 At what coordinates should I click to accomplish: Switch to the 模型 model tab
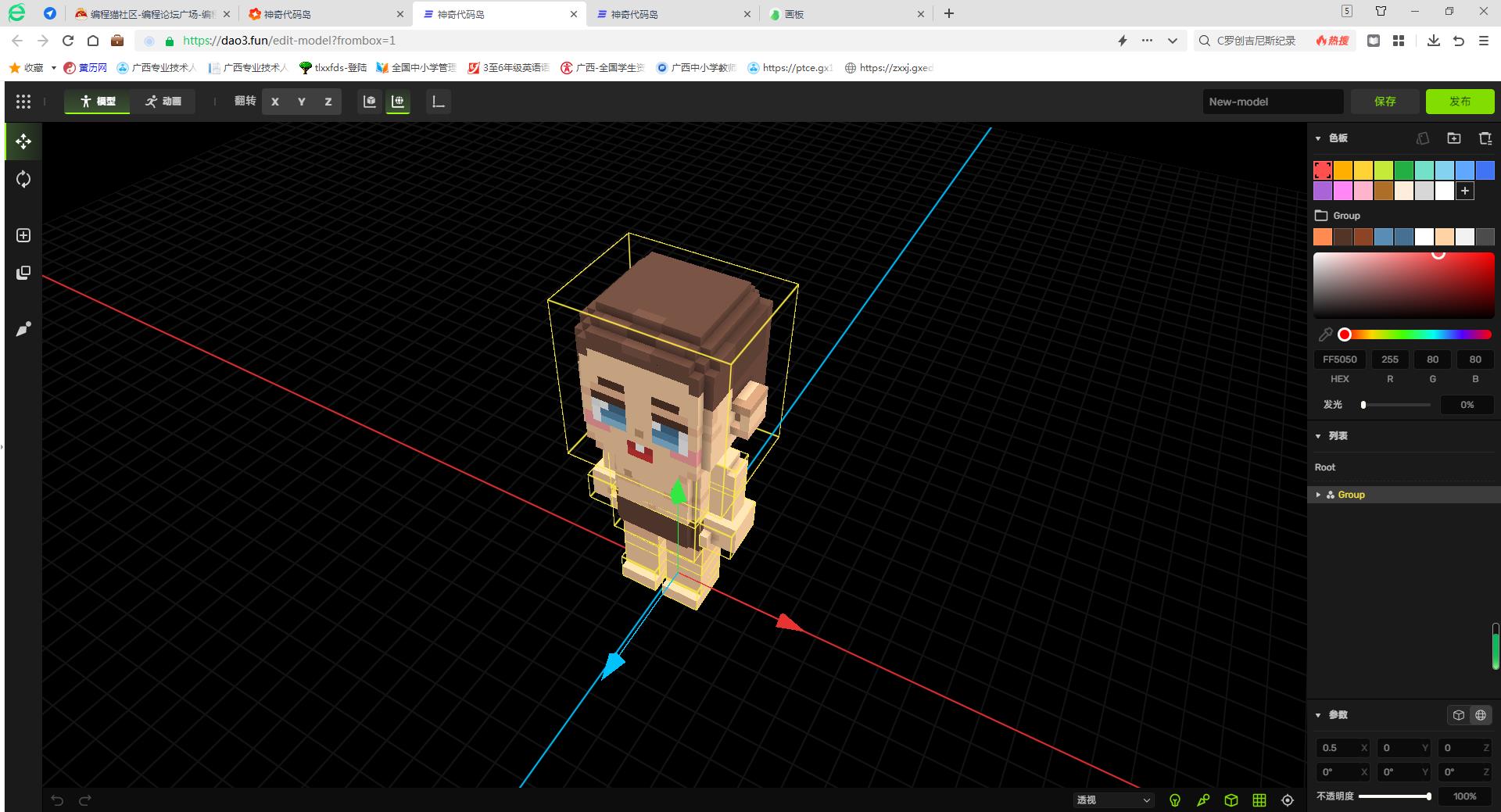point(98,102)
